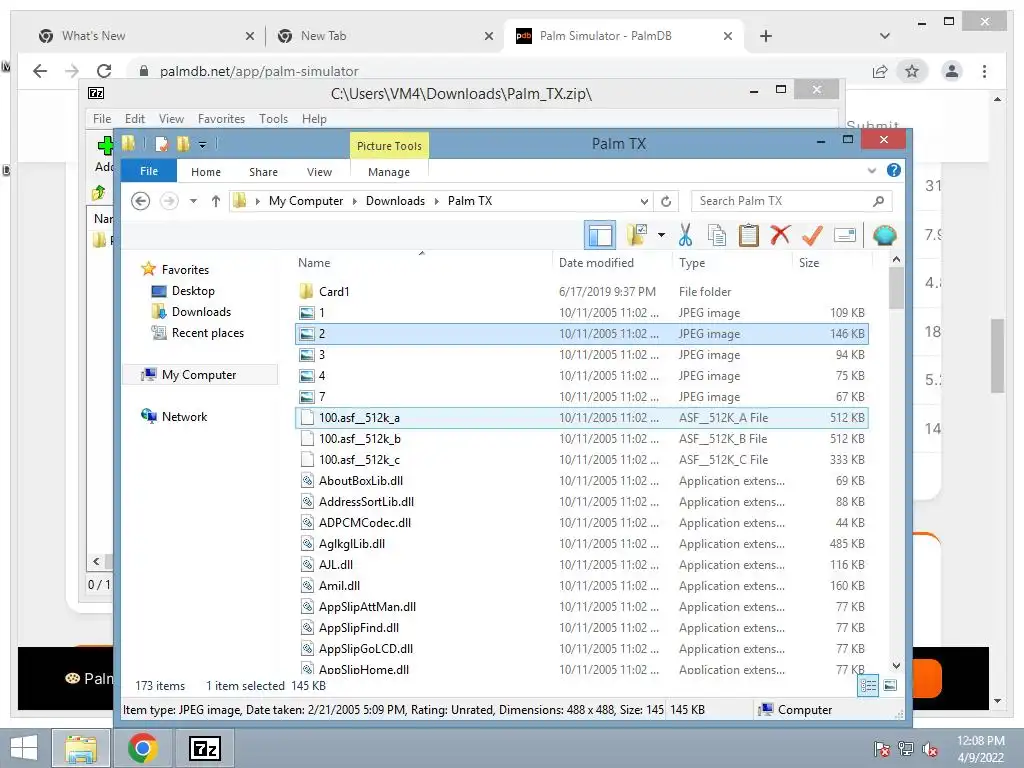Click the red X Delete icon
Image resolution: width=1024 pixels, height=768 pixels.
[x=780, y=234]
